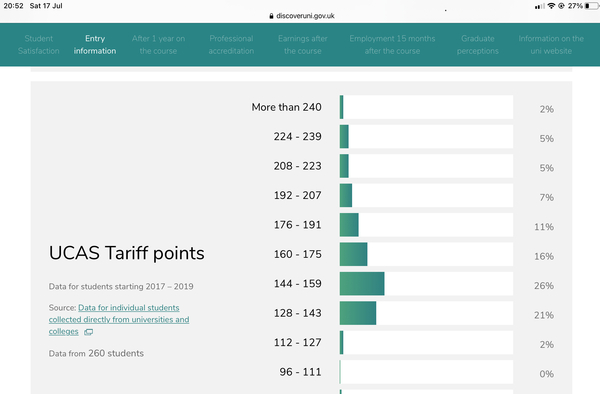
Task: Click the 7% bar for 192 - 207
Action: 346,195
